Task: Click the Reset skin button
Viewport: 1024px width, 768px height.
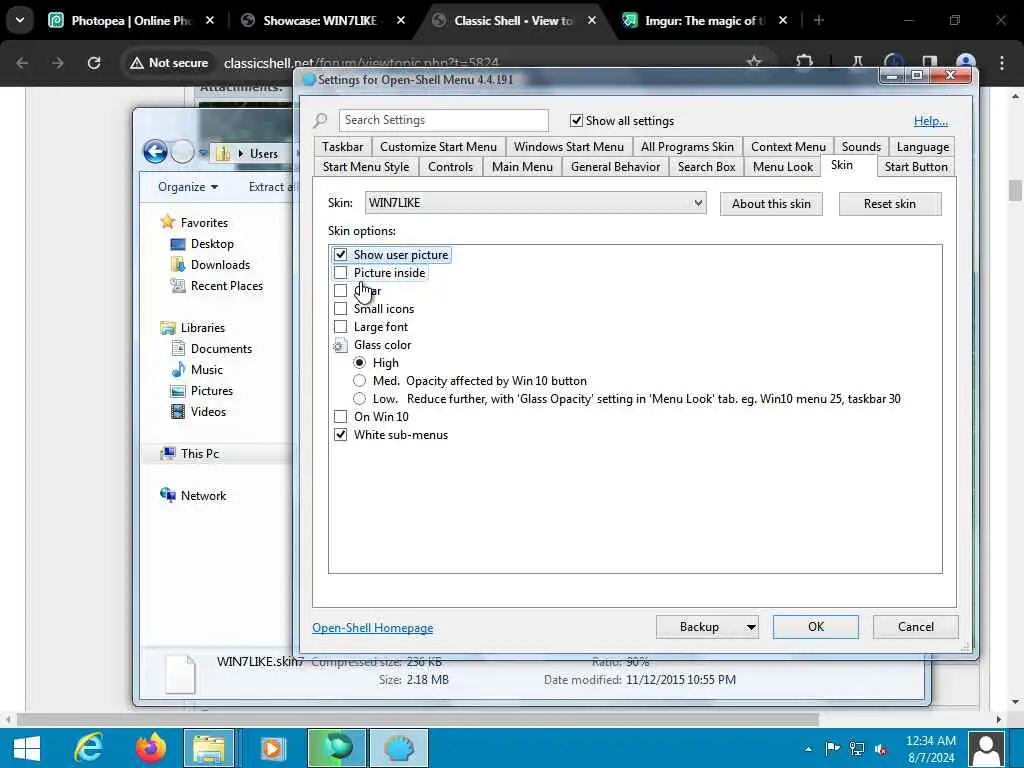Action: tap(889, 204)
